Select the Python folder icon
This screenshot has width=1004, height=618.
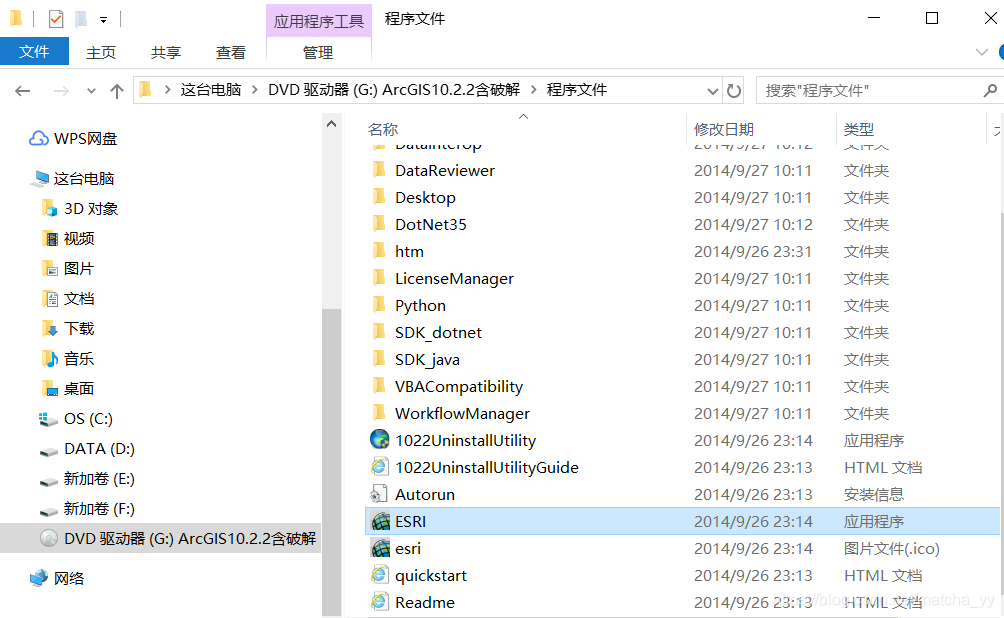(379, 305)
